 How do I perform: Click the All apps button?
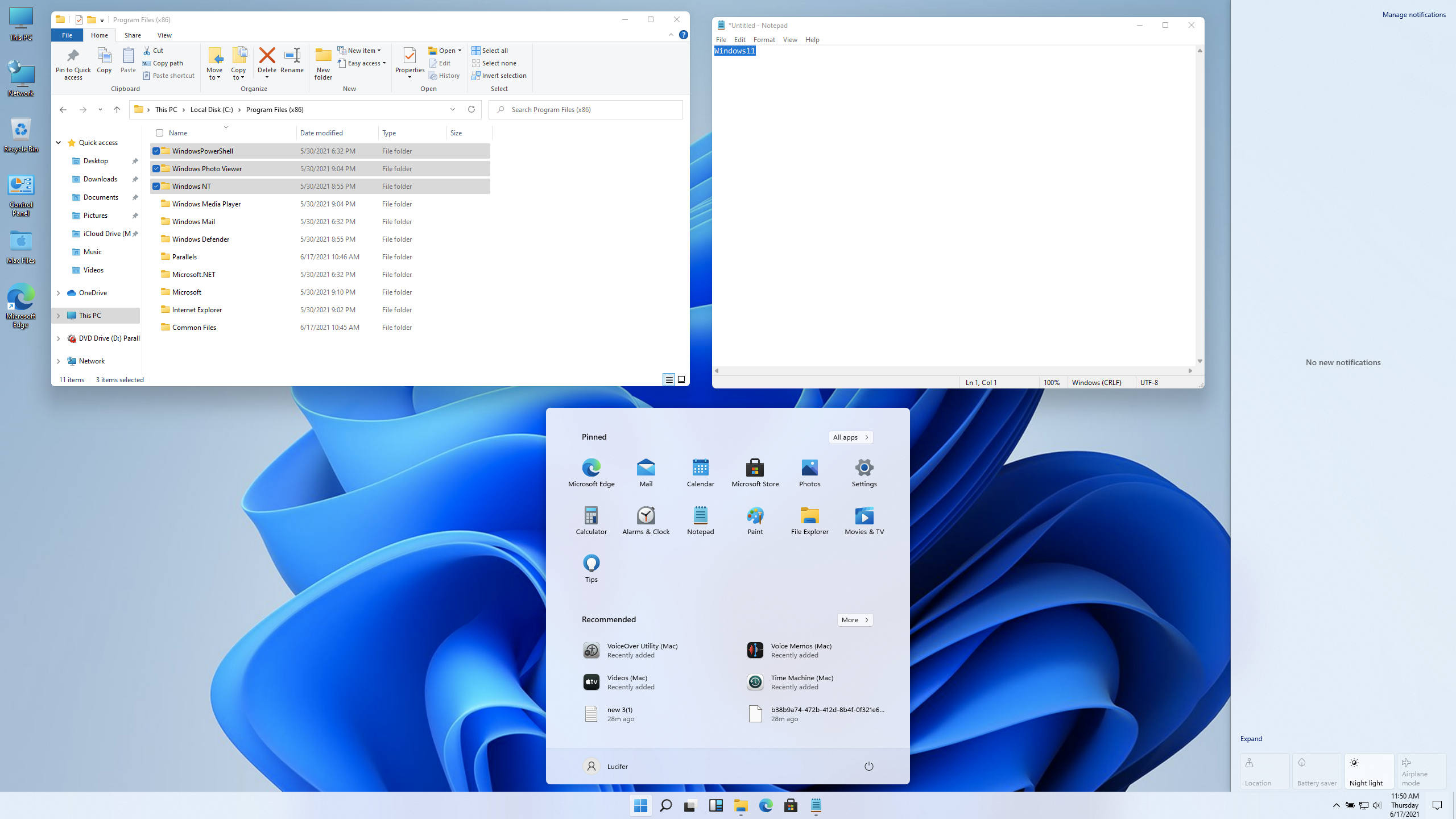850,437
